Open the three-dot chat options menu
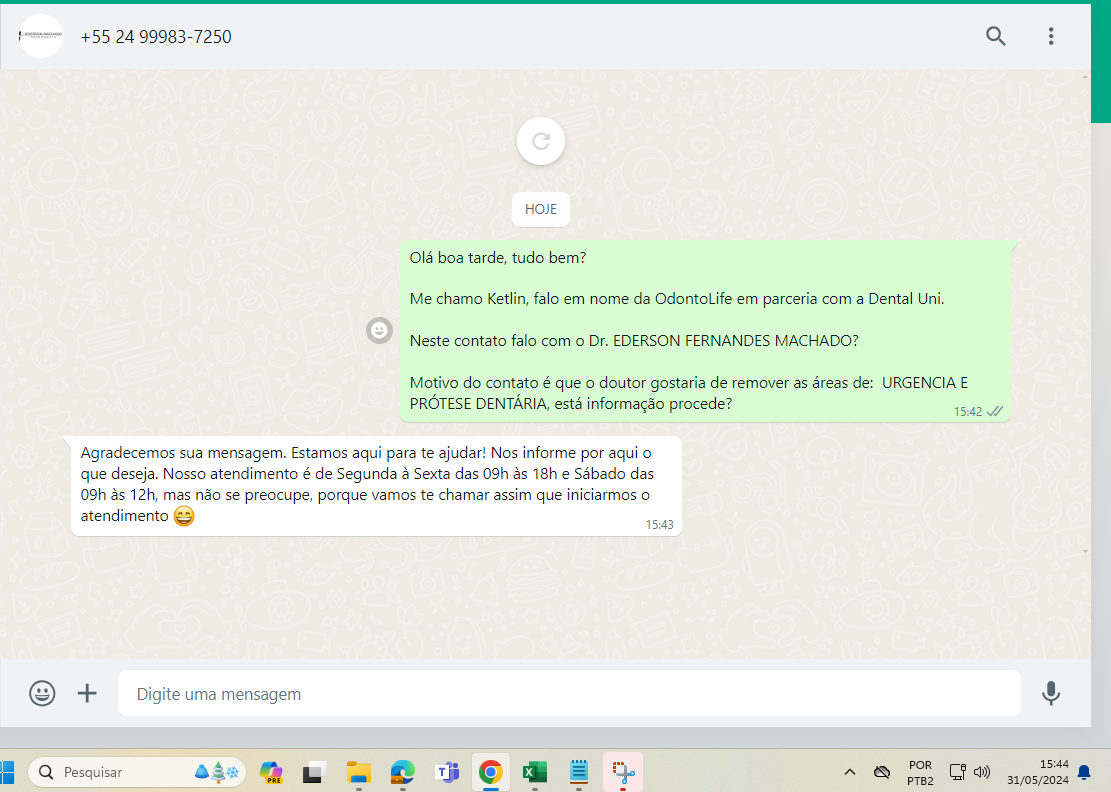 click(1050, 36)
